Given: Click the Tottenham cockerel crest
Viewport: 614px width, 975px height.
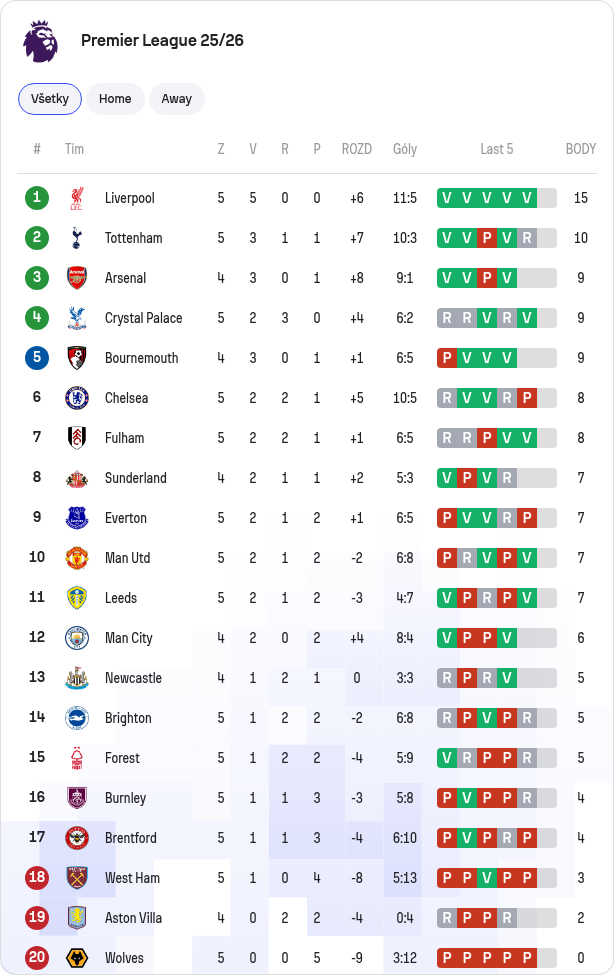Looking at the screenshot, I should click(x=77, y=238).
